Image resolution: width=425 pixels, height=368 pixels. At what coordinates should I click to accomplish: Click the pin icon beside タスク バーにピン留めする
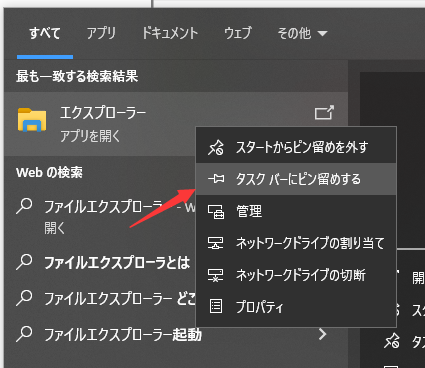tap(216, 179)
